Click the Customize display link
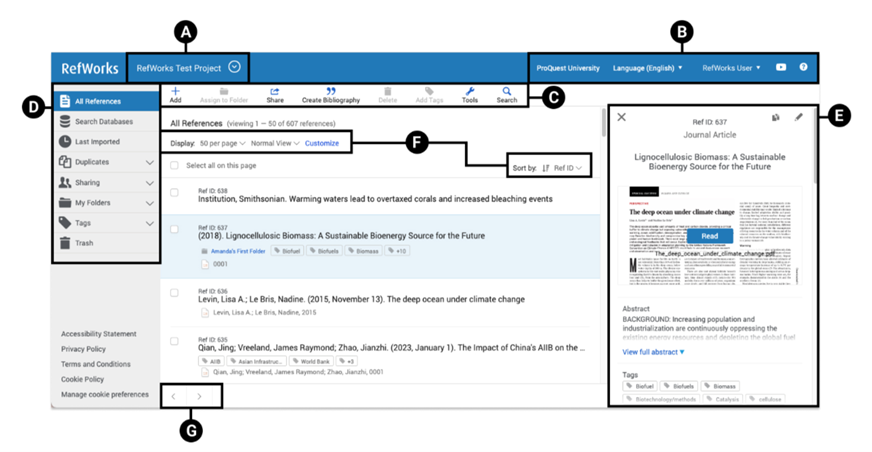This screenshot has width=872, height=452. (x=321, y=143)
